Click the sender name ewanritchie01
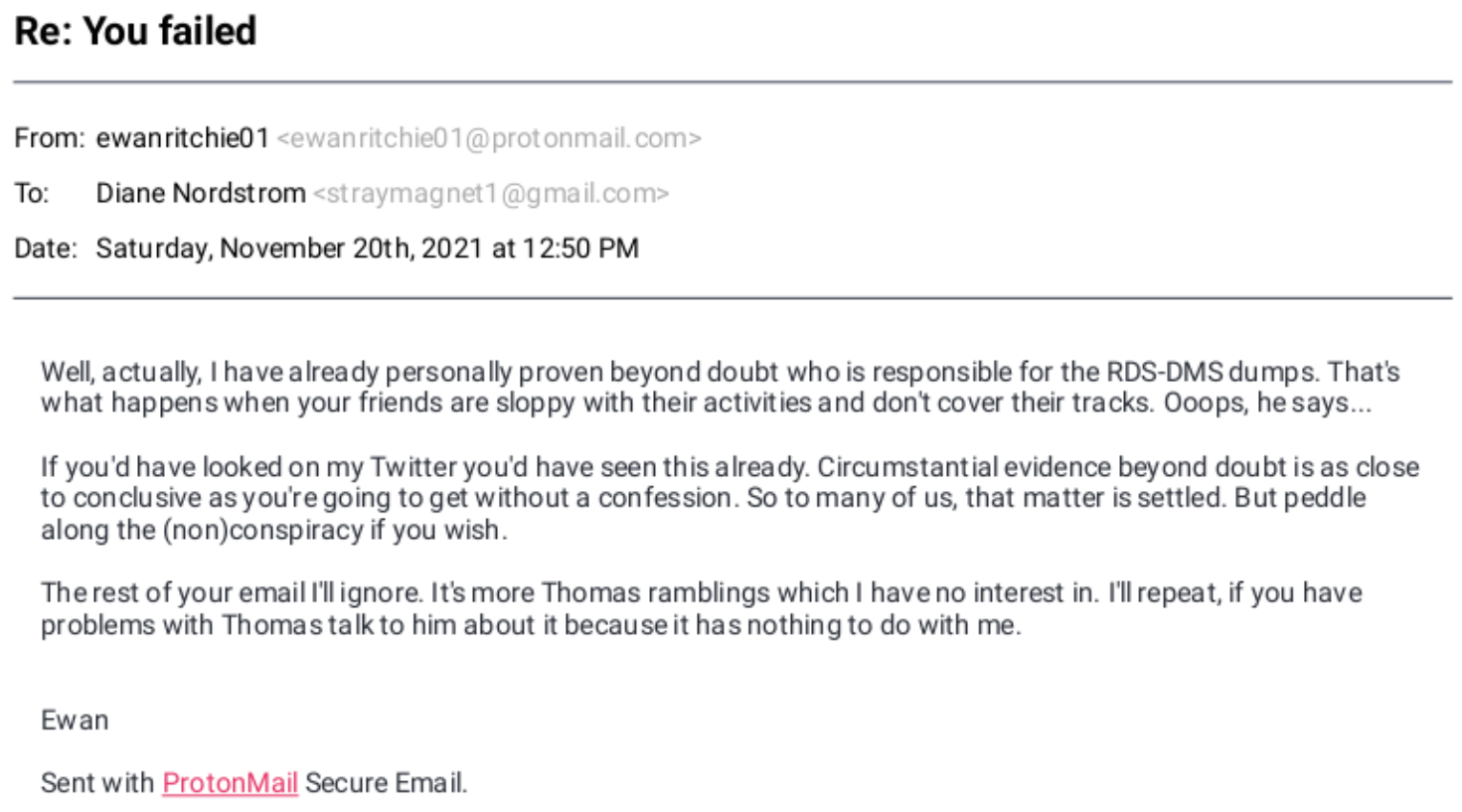 [183, 138]
